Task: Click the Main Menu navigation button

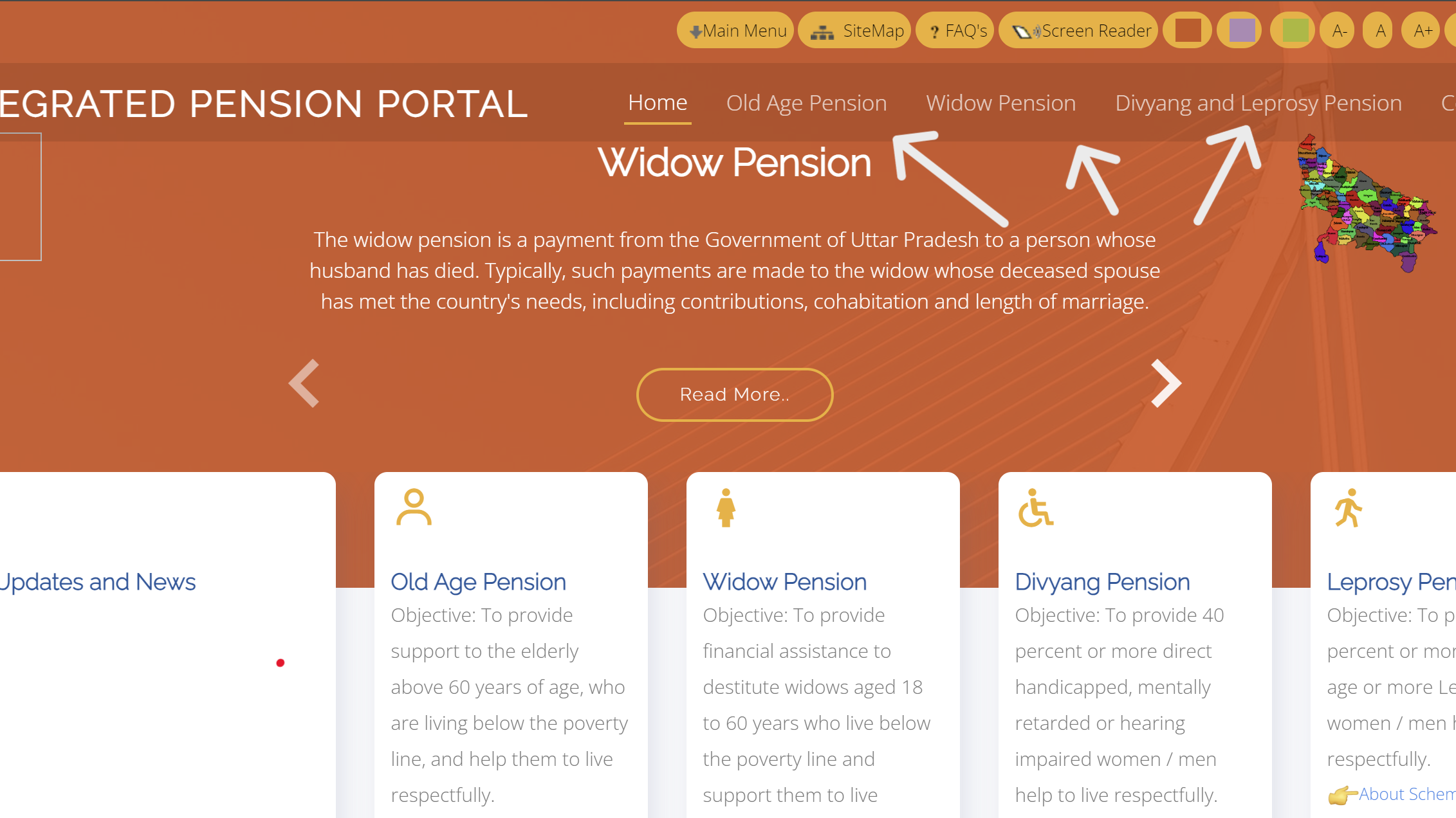Action: [x=736, y=31]
